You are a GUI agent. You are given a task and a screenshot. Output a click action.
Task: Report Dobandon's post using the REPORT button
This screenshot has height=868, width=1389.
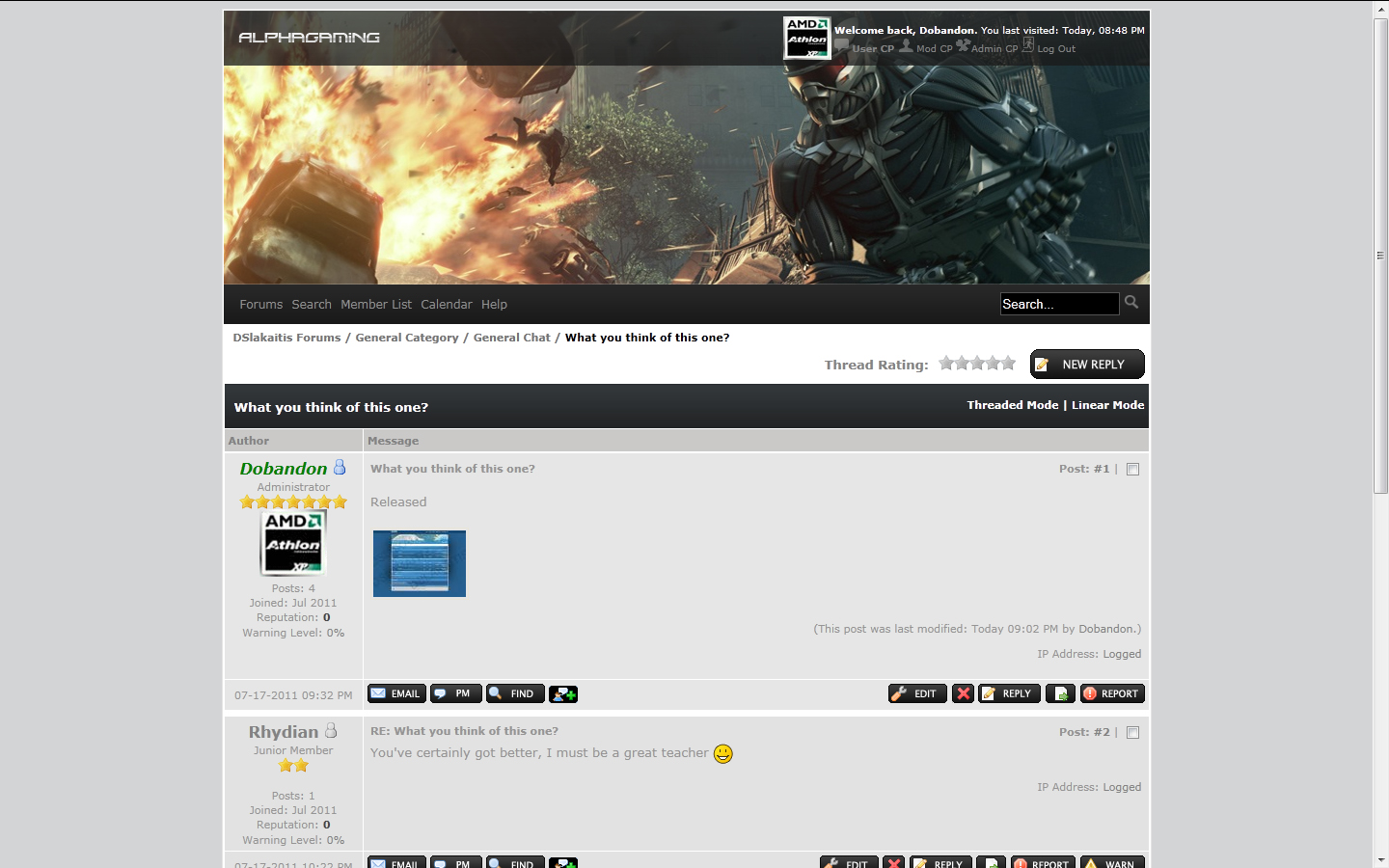pos(1112,693)
